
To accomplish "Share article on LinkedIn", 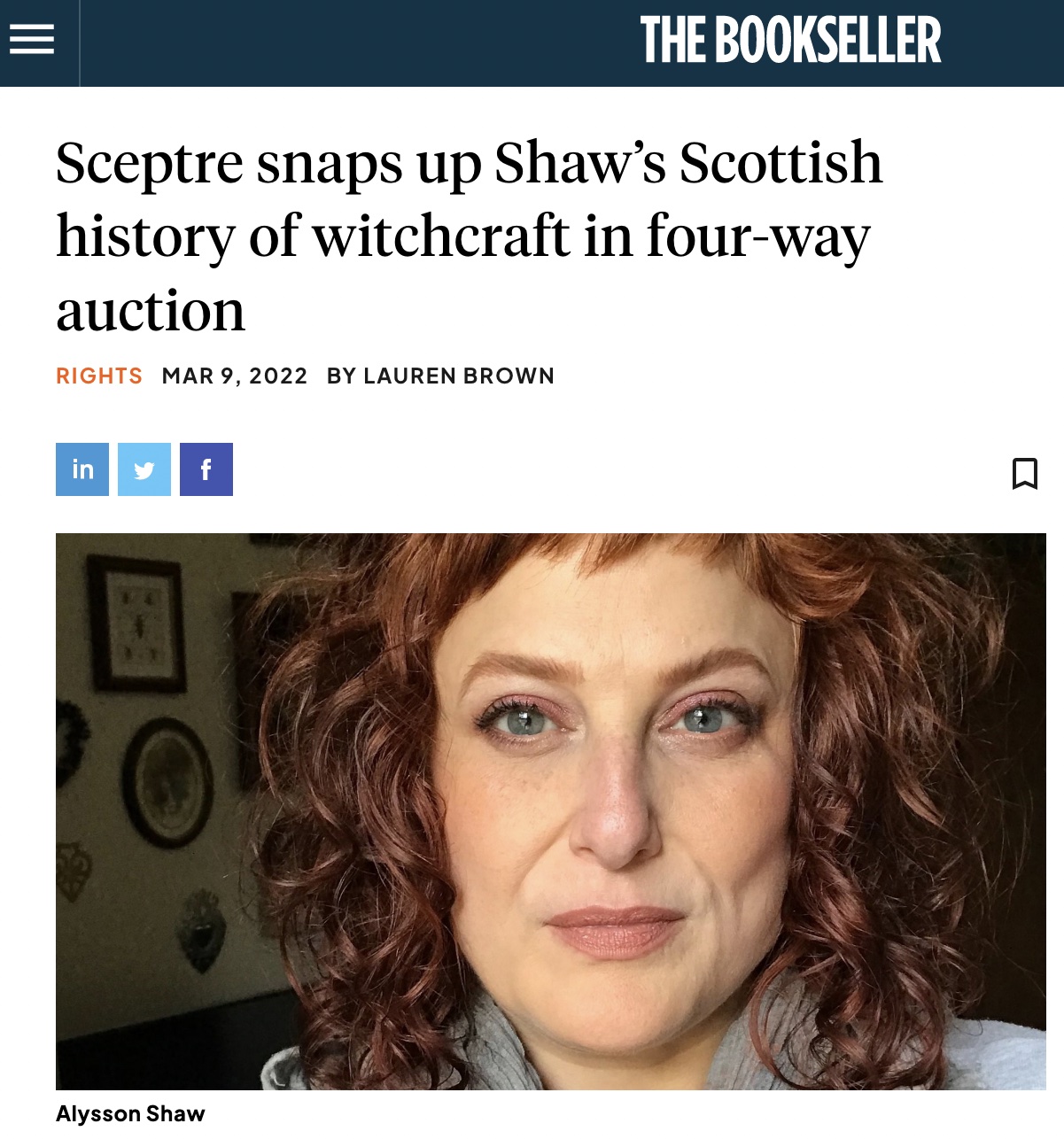I will (x=82, y=469).
